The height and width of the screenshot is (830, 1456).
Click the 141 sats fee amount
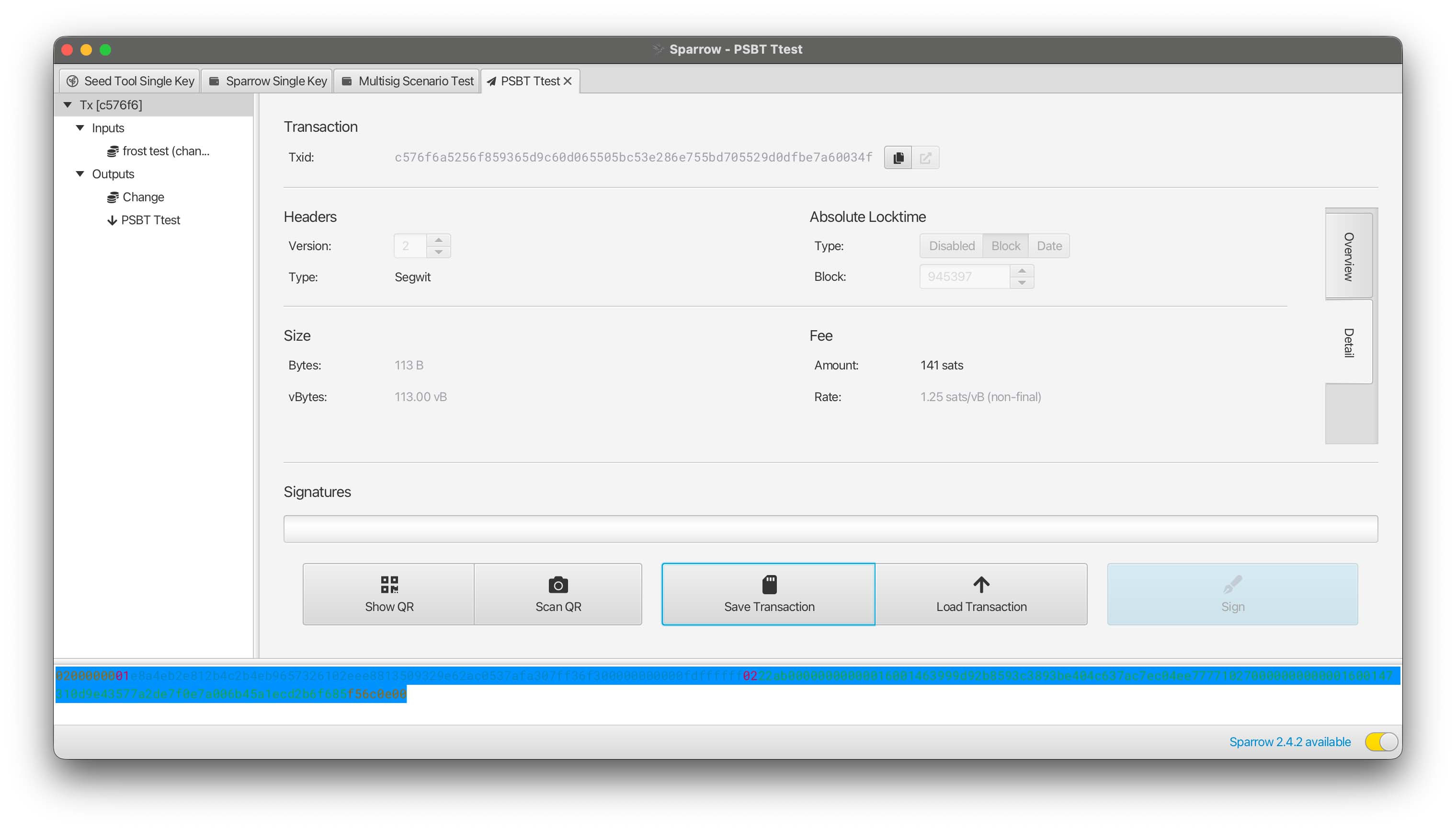click(942, 366)
